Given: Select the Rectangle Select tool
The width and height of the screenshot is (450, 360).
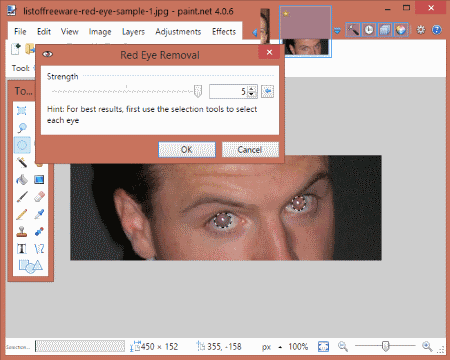Looking at the screenshot, I should coord(22,110).
